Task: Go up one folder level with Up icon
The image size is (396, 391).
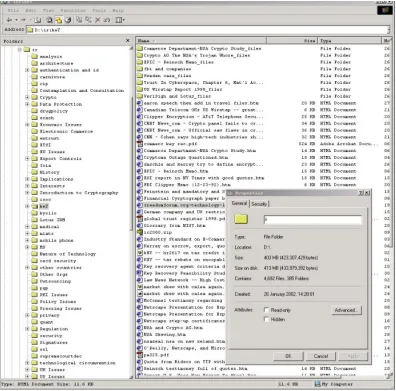Action: 37,20
